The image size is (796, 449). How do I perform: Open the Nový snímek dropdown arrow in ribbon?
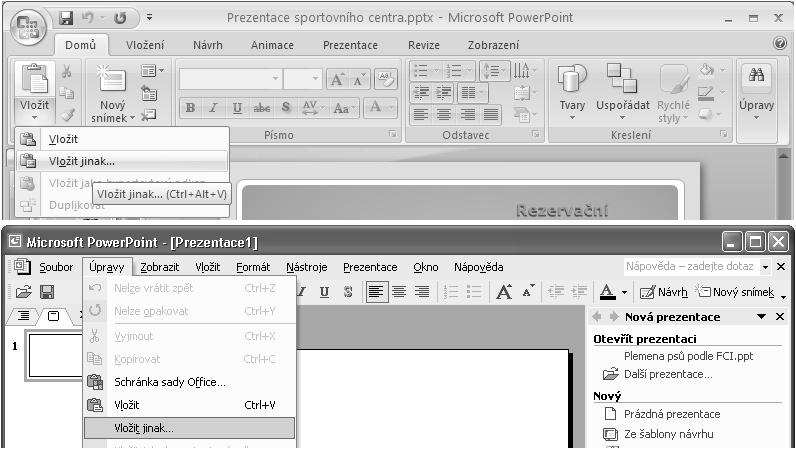pos(132,118)
